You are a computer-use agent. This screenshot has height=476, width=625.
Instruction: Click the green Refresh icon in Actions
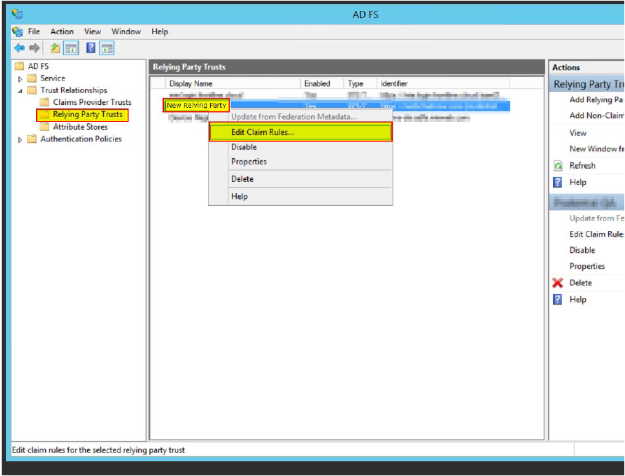pyautogui.click(x=558, y=166)
